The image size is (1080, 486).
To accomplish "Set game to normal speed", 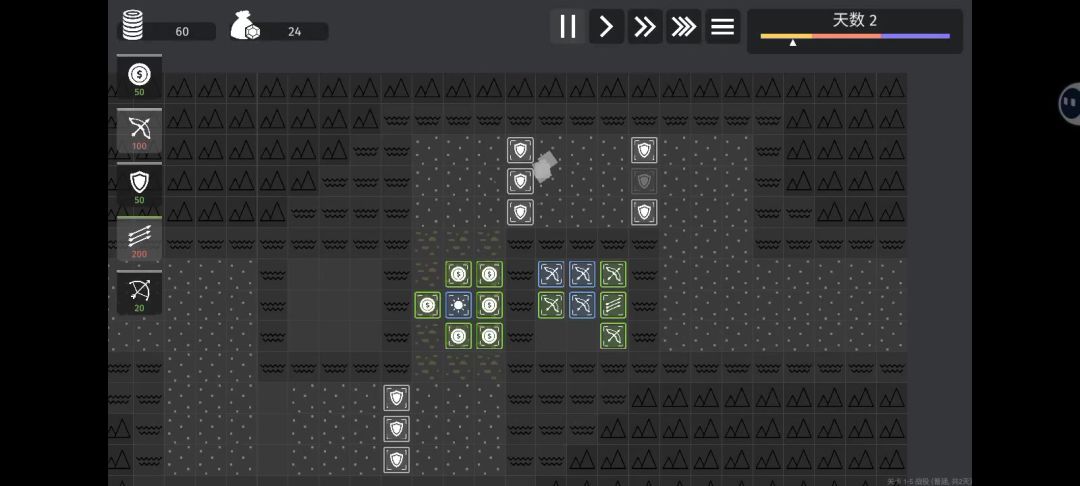I will coord(606,27).
